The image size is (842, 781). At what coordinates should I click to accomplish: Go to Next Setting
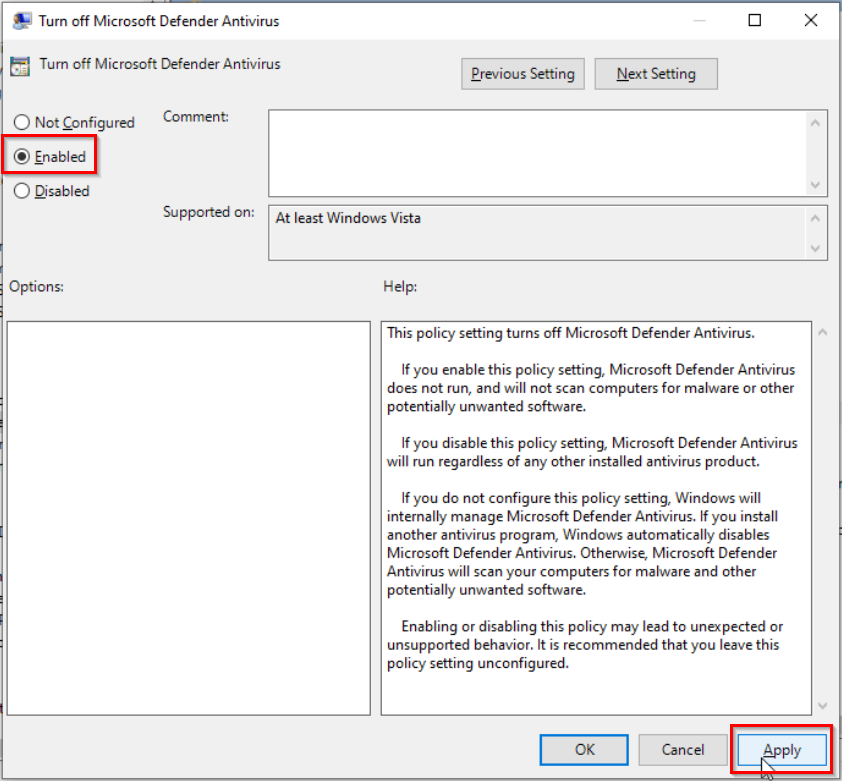[x=656, y=74]
